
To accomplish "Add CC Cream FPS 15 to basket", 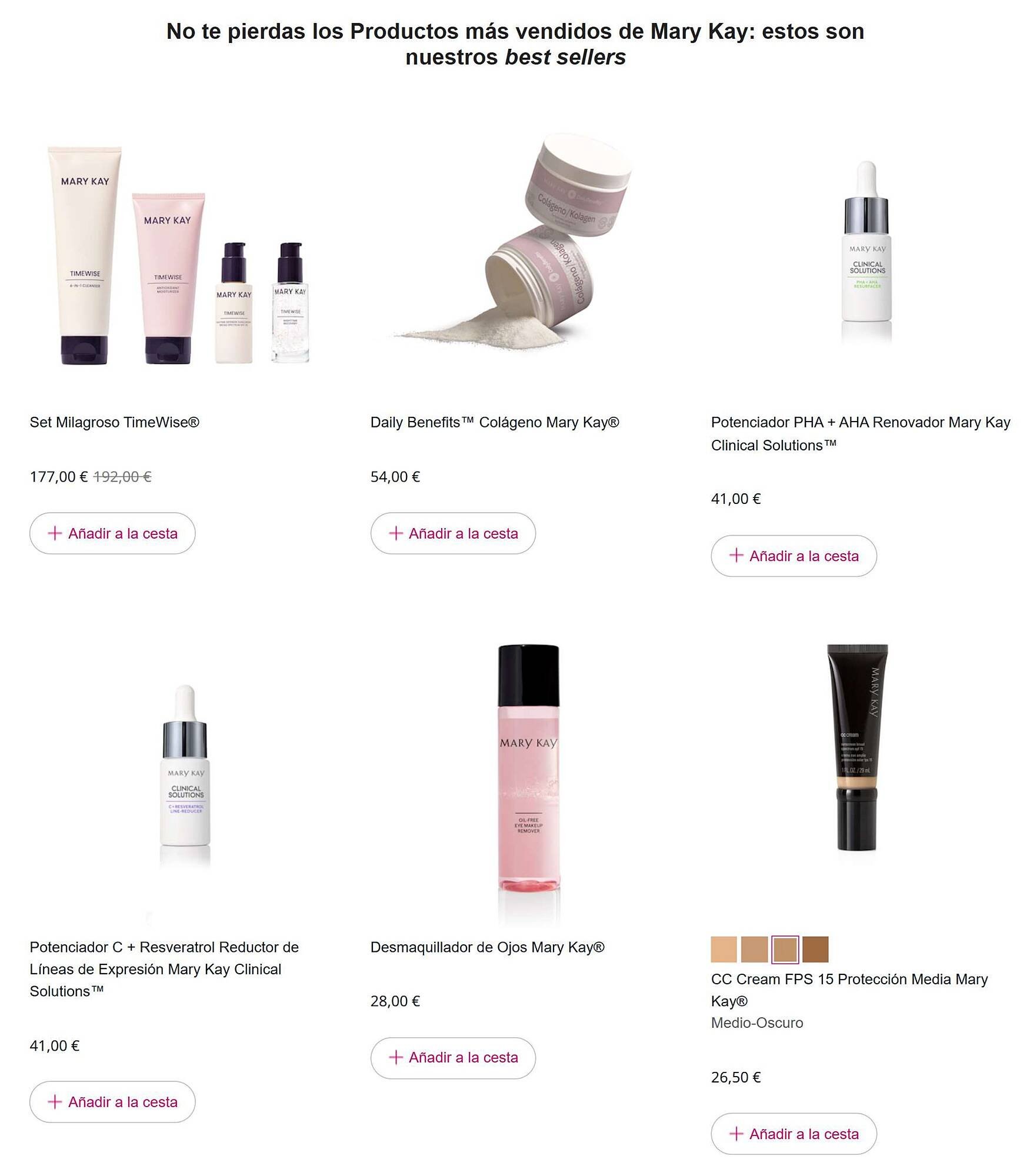I will pyautogui.click(x=794, y=1134).
